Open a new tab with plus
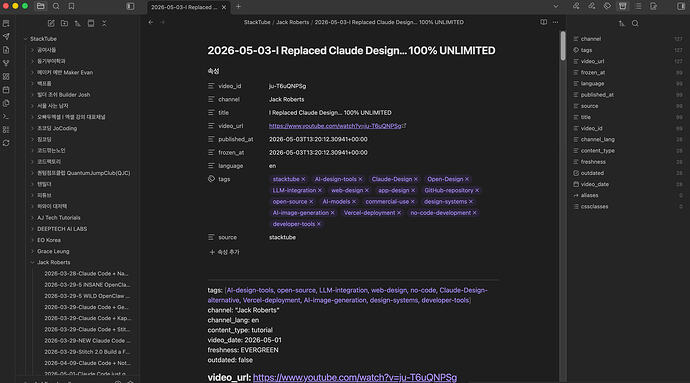This screenshot has height=383, width=690. tap(239, 7)
